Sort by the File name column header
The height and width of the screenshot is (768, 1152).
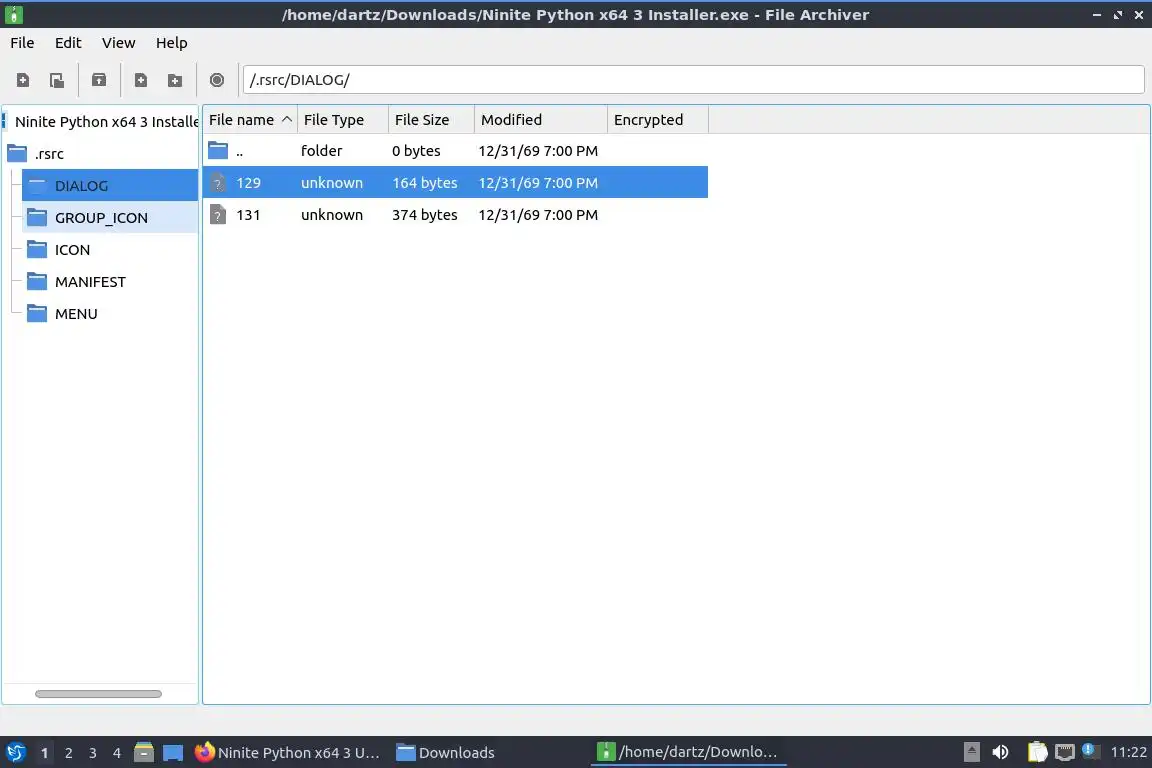click(x=250, y=120)
